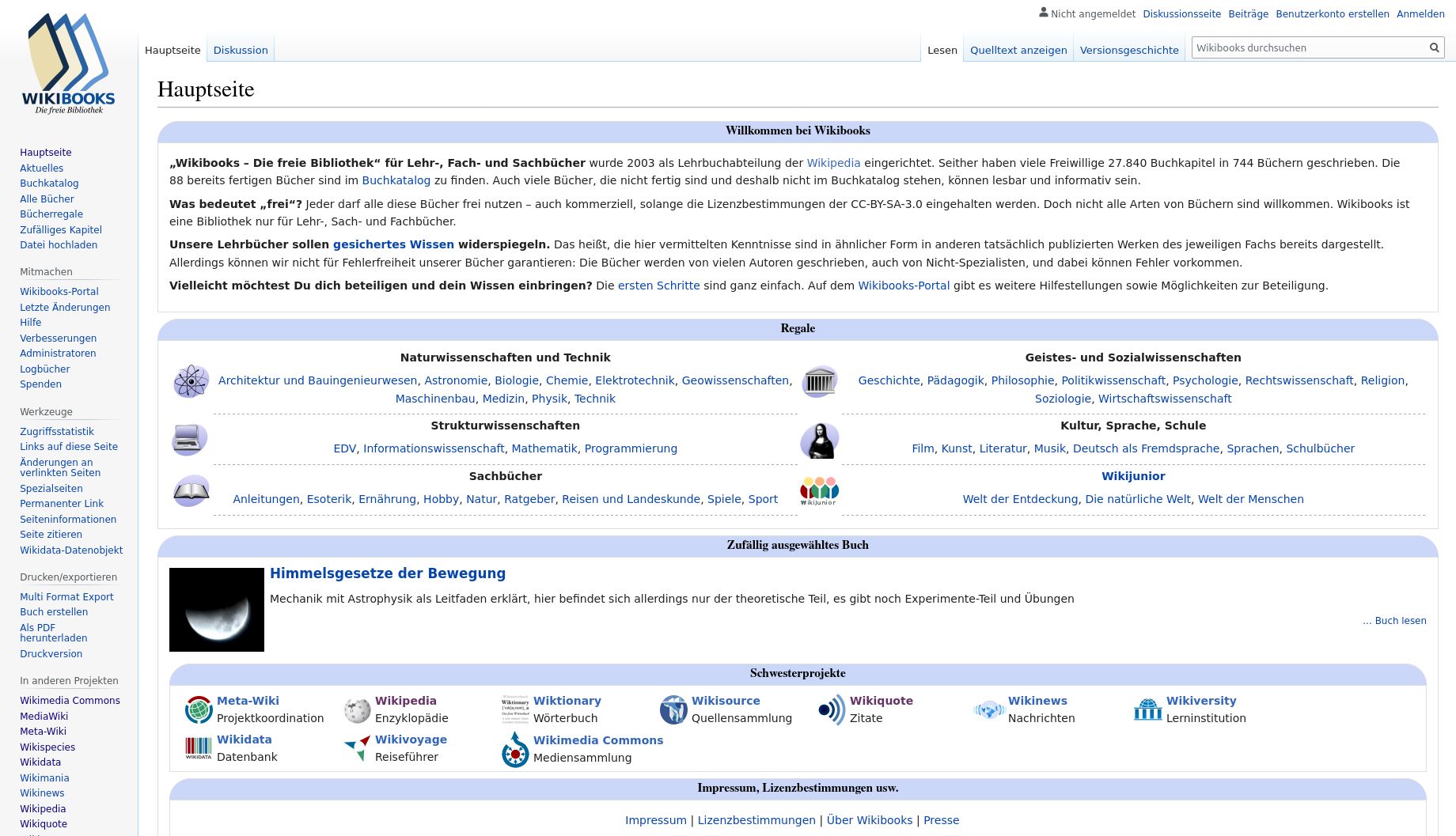Screen dimensions: 1456x836
Task: Click Spenden in the sidebar
Action: (40, 384)
